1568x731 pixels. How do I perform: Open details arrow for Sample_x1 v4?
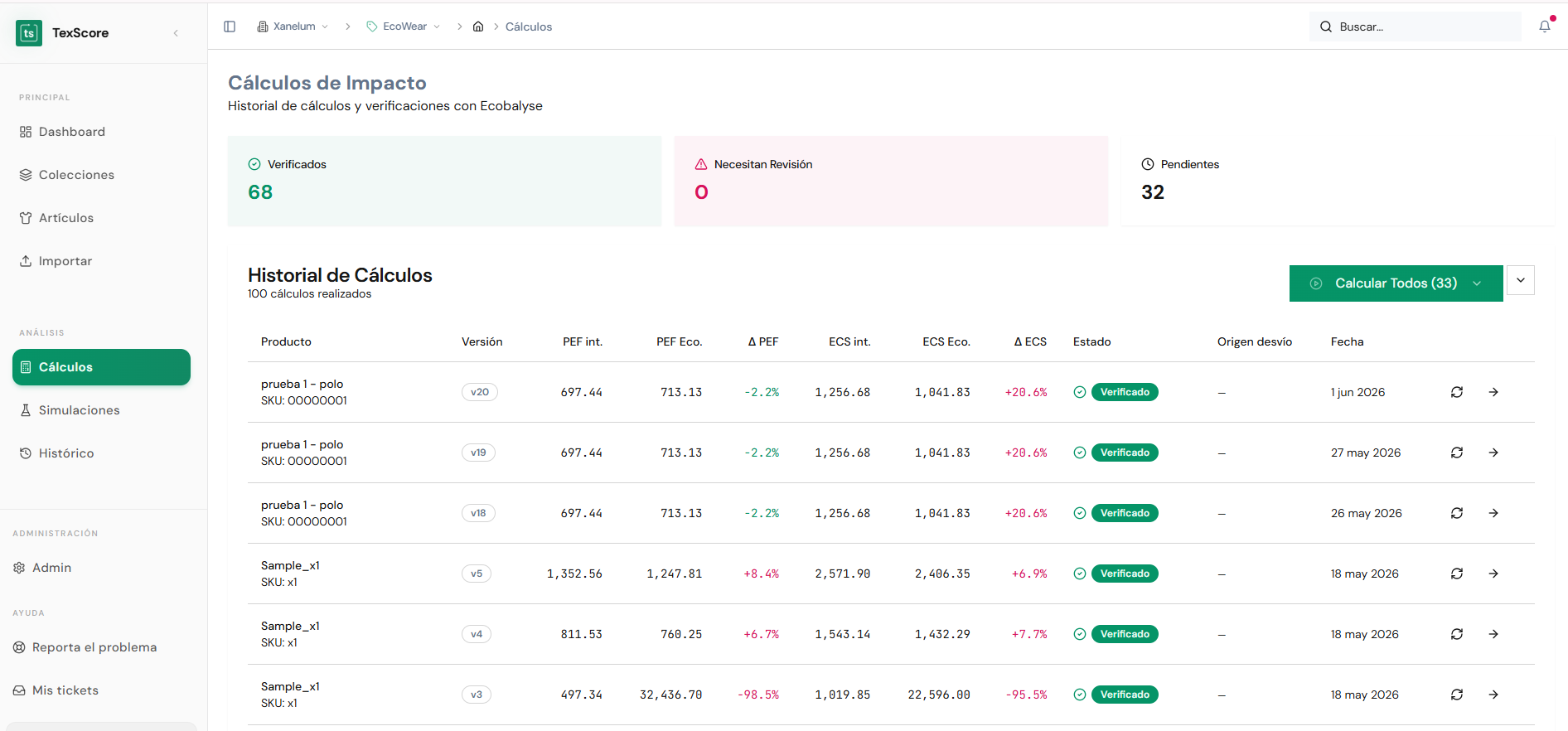pos(1493,634)
